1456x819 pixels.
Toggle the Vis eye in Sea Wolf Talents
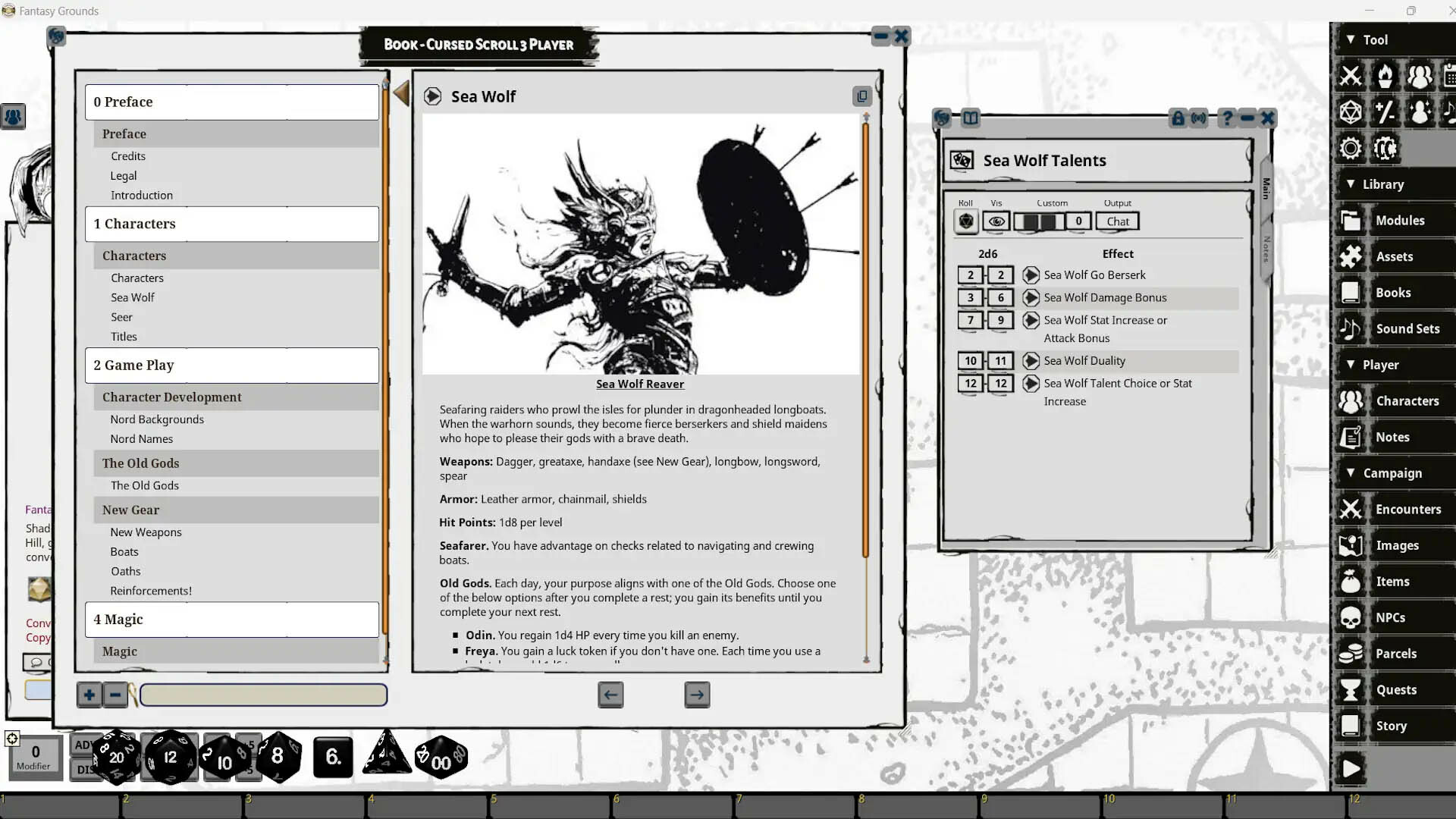[996, 221]
